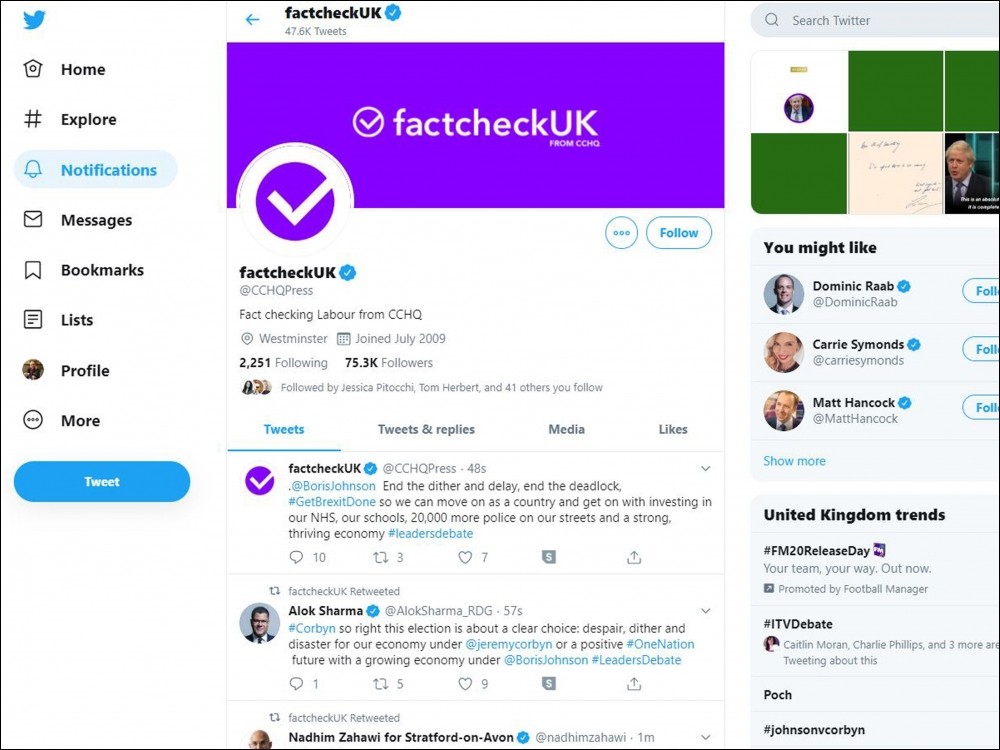This screenshot has width=1000, height=750.
Task: Open the three-dot profile options menu
Action: [x=621, y=233]
